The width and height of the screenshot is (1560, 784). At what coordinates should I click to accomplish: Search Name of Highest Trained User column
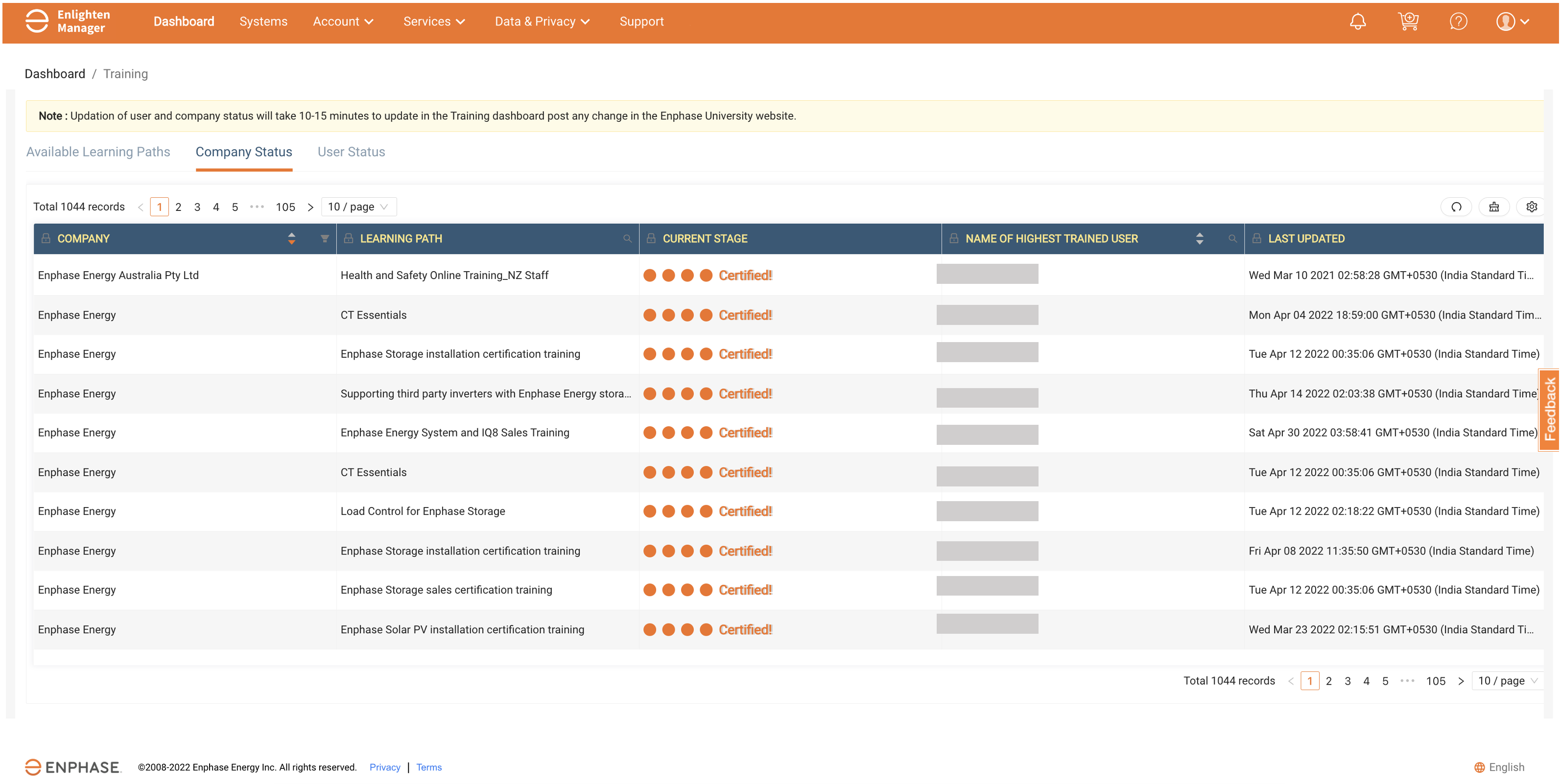[1232, 238]
